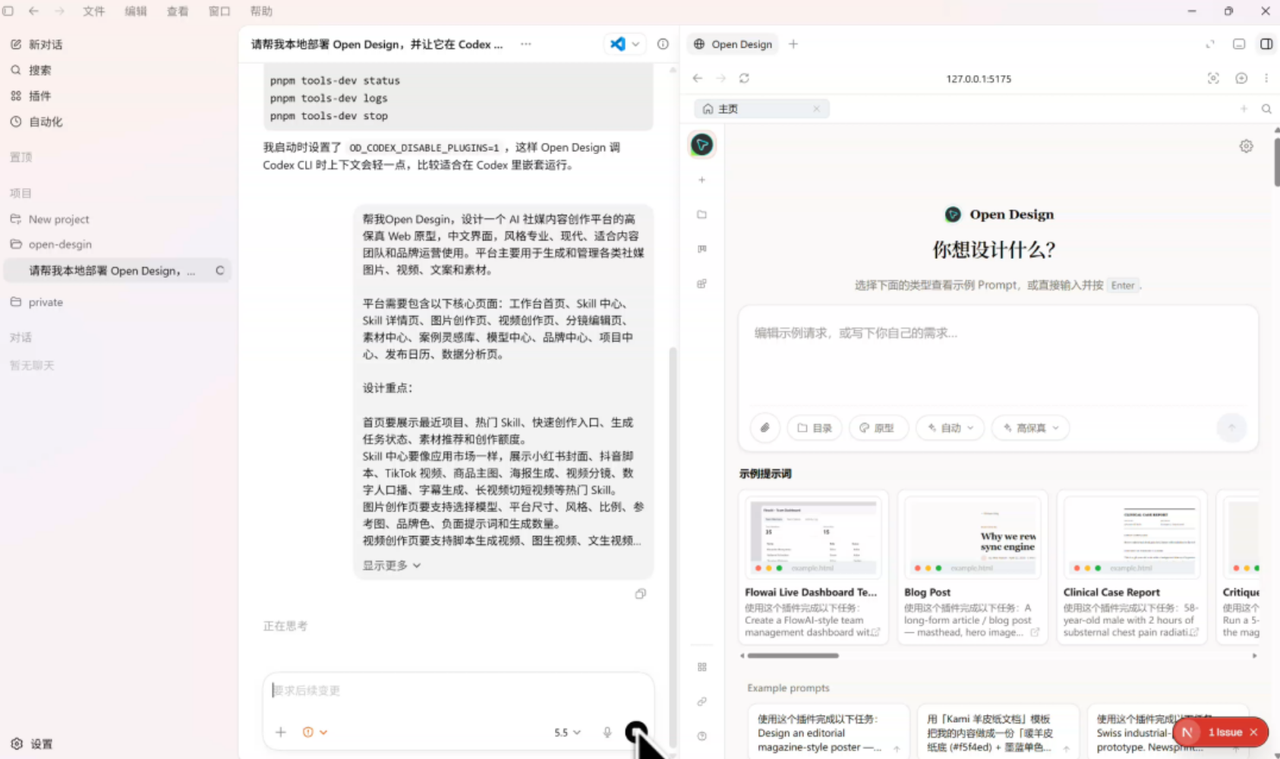Open the 编辑 menu
The width and height of the screenshot is (1280, 759).
click(135, 11)
